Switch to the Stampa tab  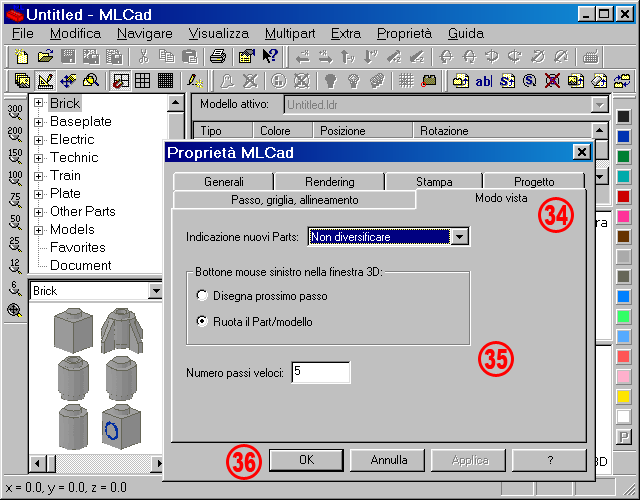point(434,182)
